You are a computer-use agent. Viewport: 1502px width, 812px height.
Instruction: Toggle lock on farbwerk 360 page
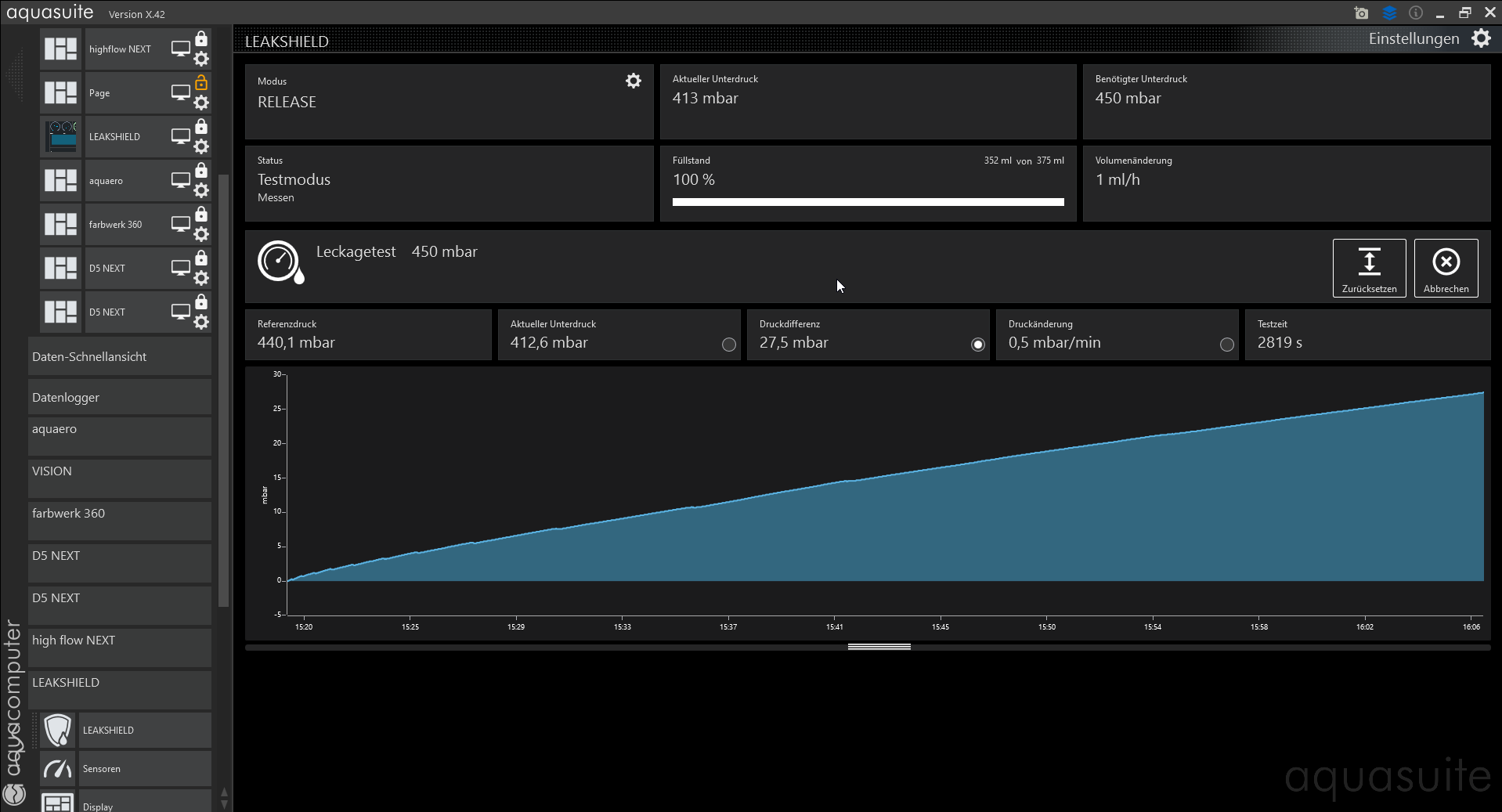click(201, 215)
